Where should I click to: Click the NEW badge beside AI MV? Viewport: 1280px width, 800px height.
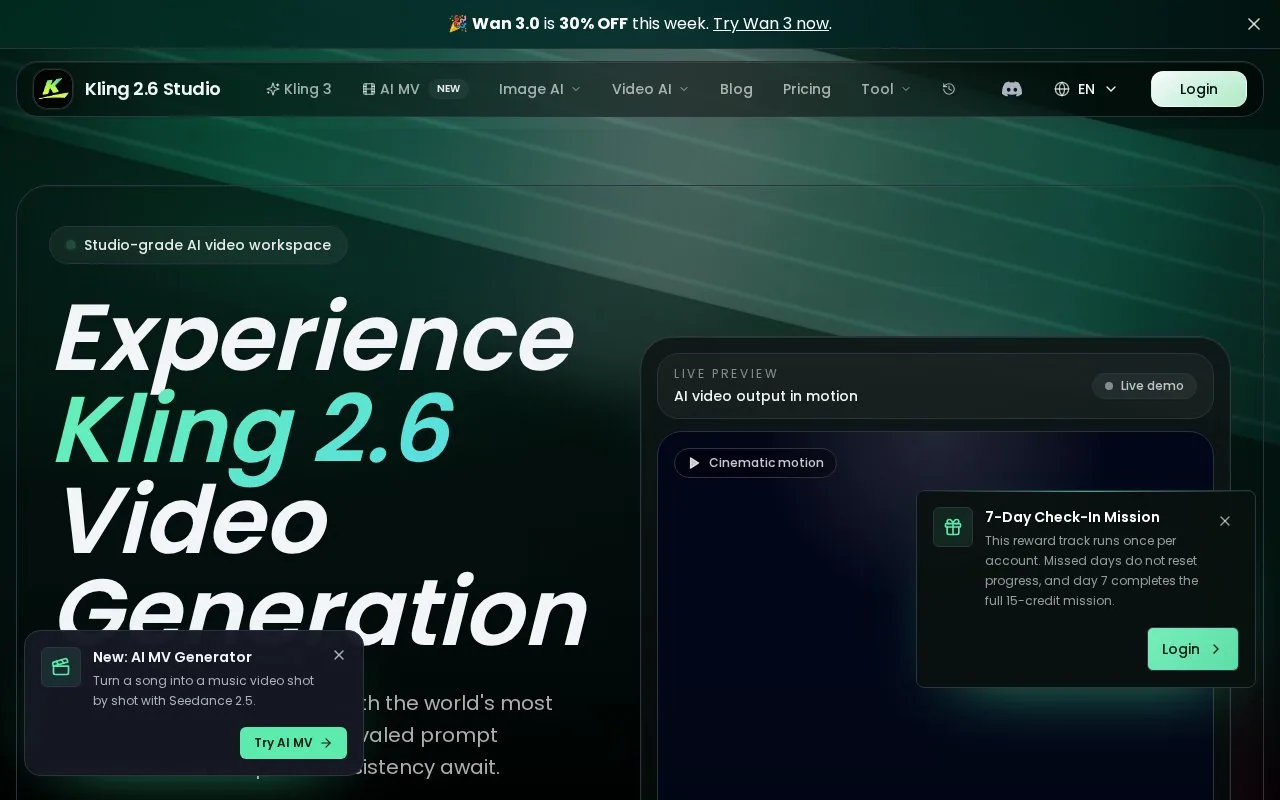click(x=449, y=89)
